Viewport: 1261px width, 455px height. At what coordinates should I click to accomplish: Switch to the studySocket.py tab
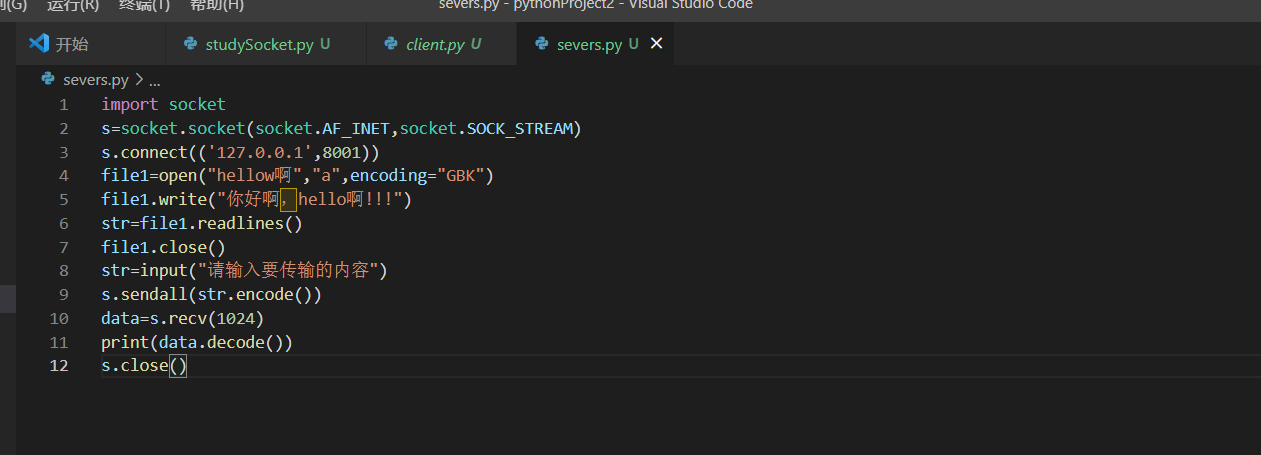[x=258, y=44]
